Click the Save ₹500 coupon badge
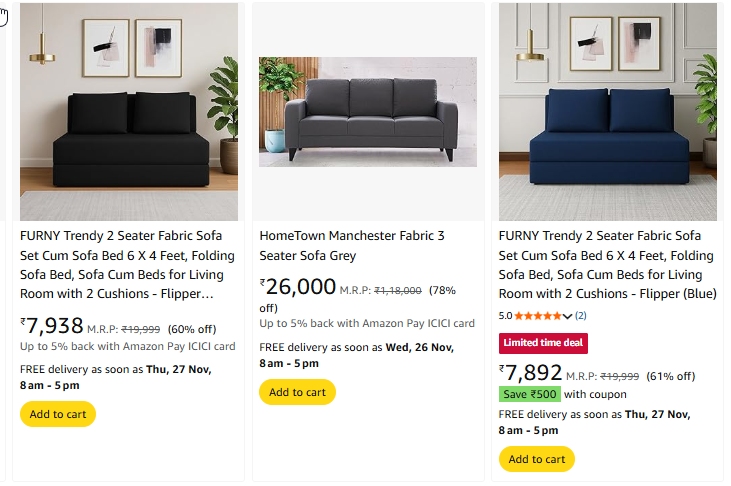 [530, 394]
